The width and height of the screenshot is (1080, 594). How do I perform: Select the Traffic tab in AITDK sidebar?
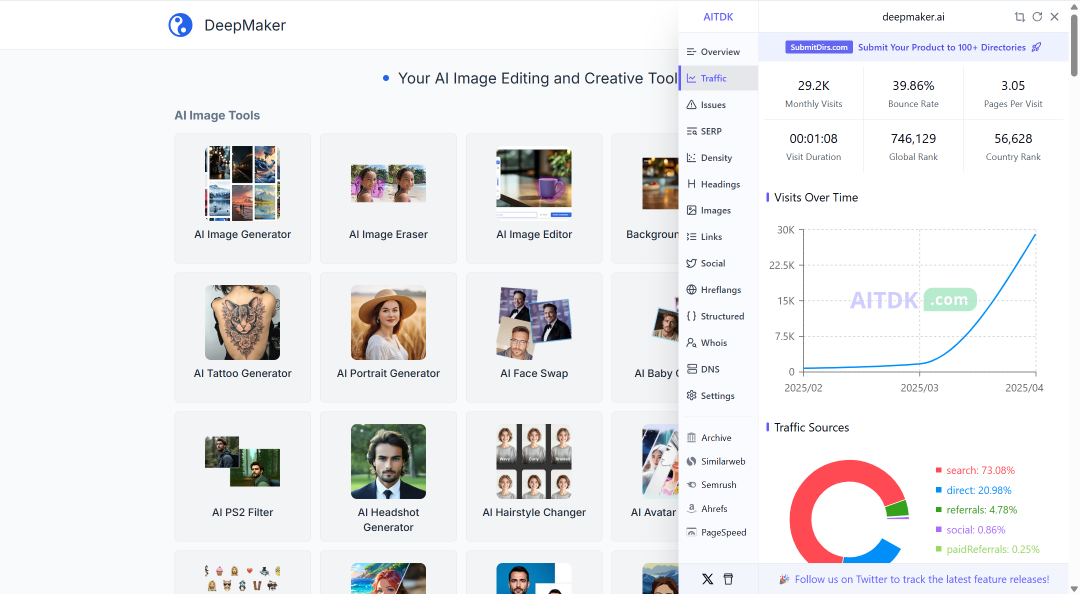(x=718, y=79)
